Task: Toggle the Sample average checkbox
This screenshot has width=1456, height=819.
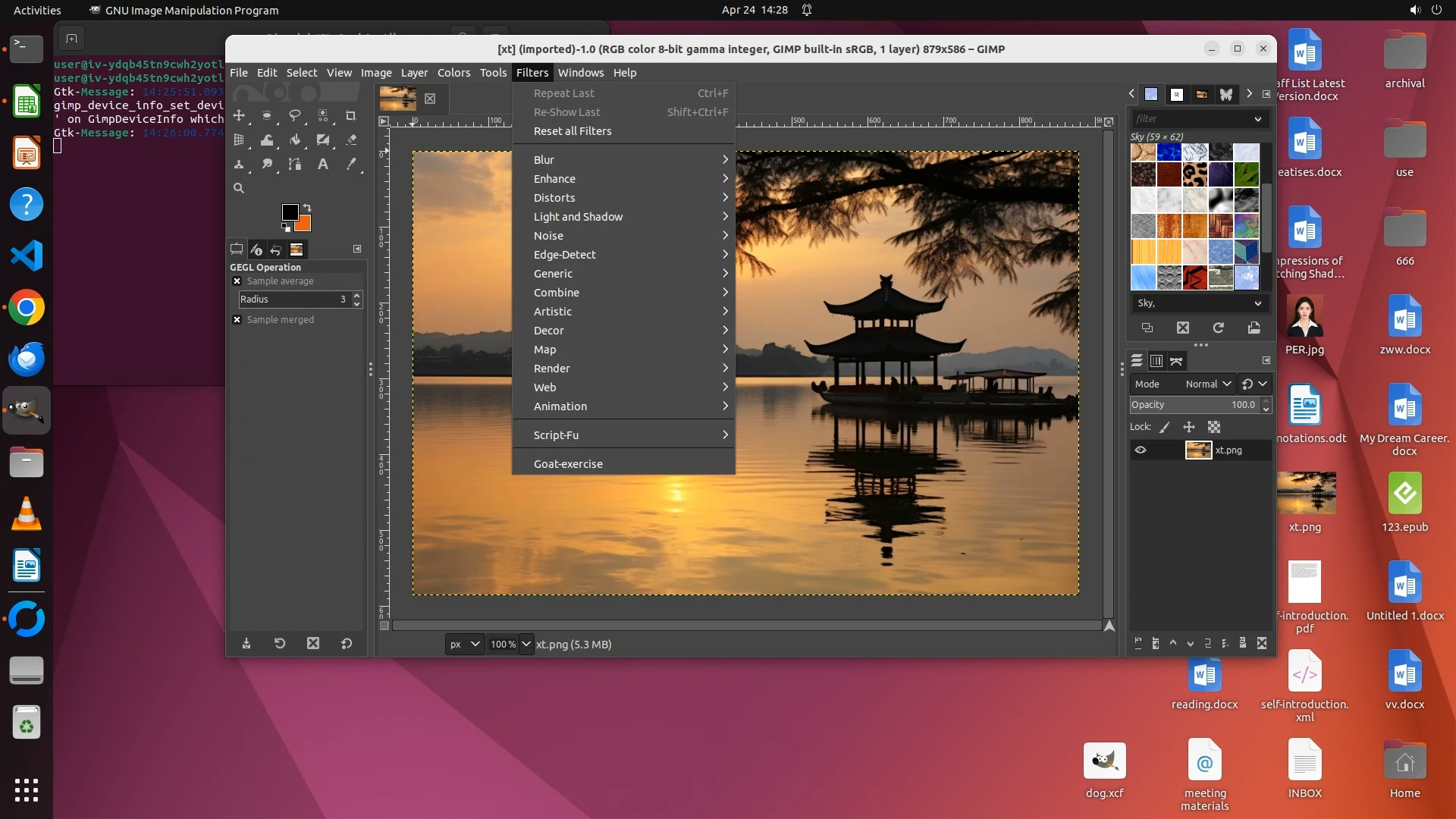Action: [x=237, y=281]
